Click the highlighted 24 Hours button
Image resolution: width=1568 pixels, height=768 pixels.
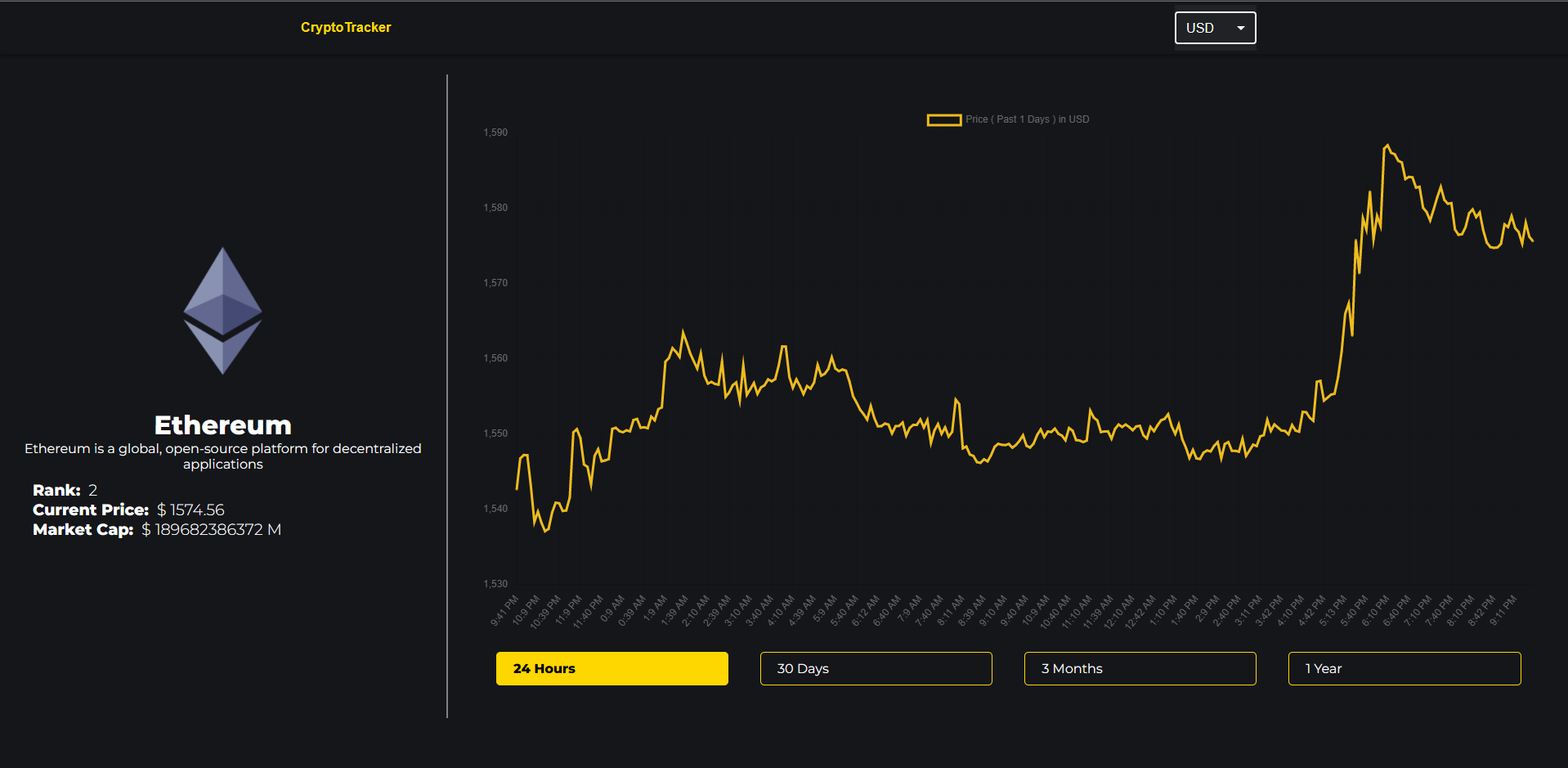(x=612, y=668)
